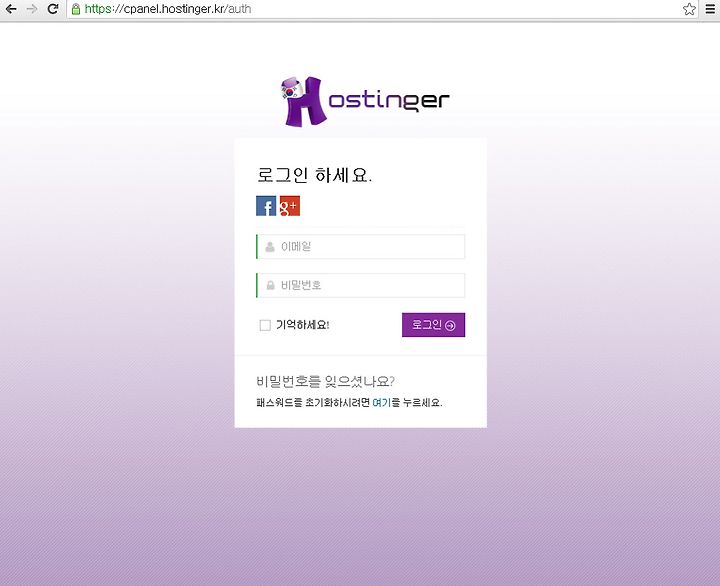Screen dimensions: 720x586
Task: Open the 여기 password reset link
Action: click(x=381, y=402)
